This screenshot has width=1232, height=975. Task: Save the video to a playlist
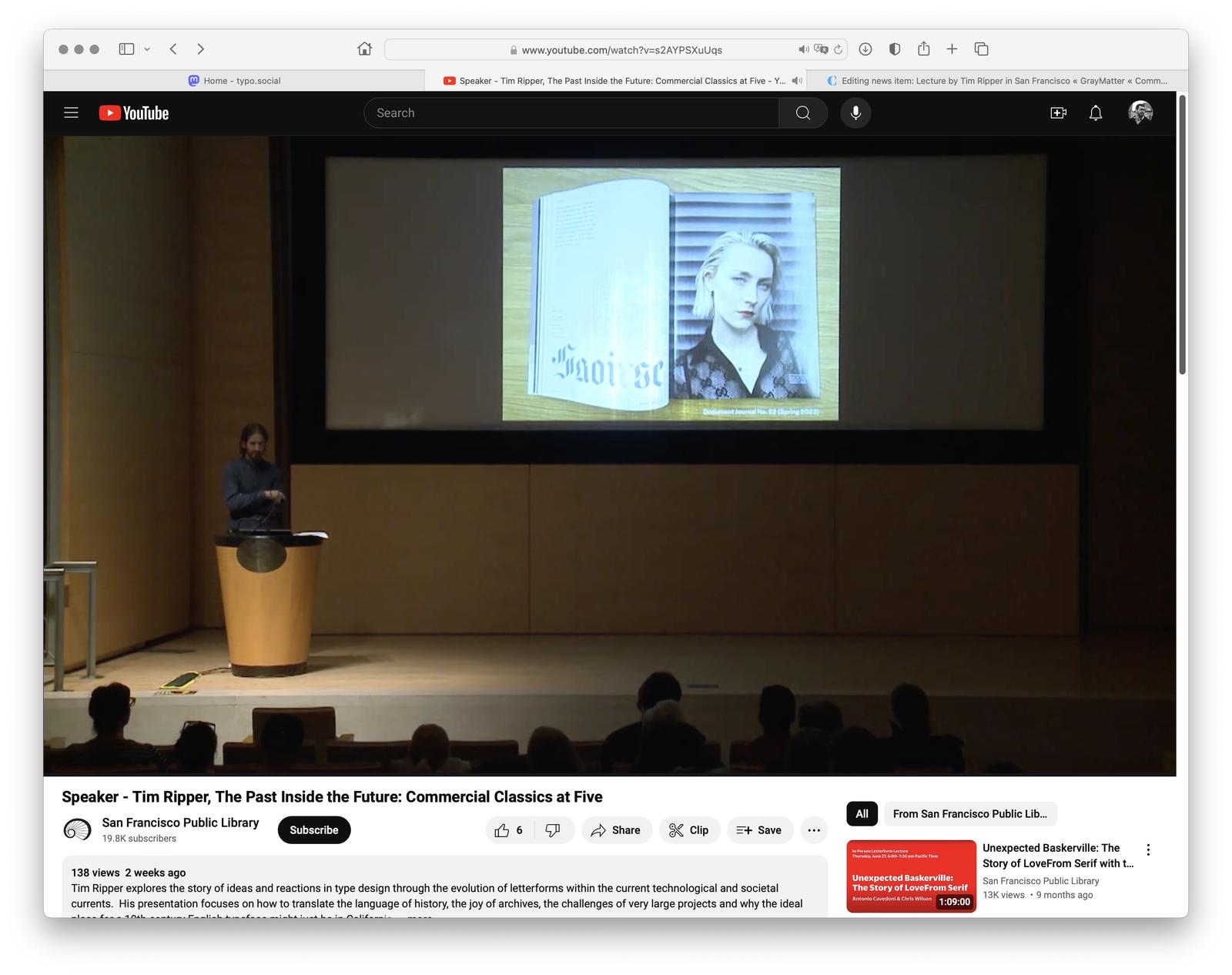[x=760, y=830]
